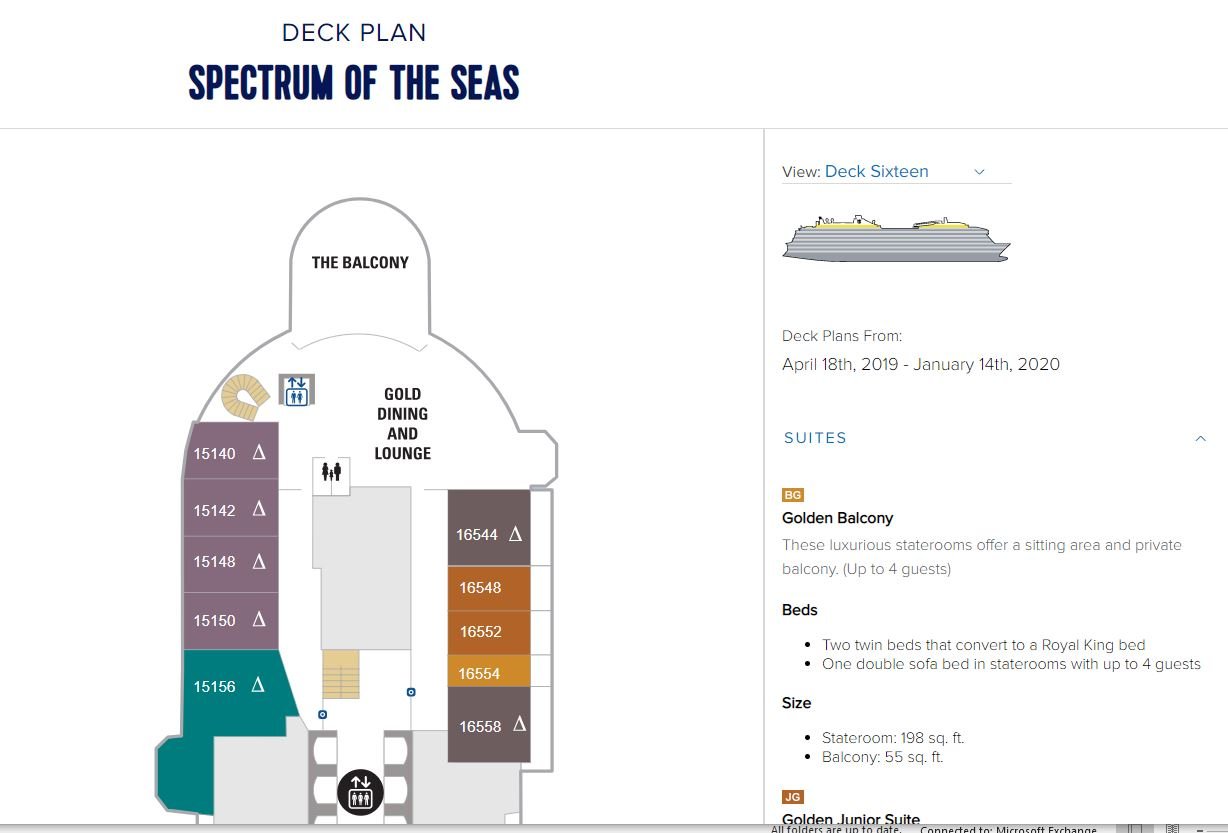Click the BG Golden Balcony category badge
Image resolution: width=1228 pixels, height=833 pixels.
(793, 495)
